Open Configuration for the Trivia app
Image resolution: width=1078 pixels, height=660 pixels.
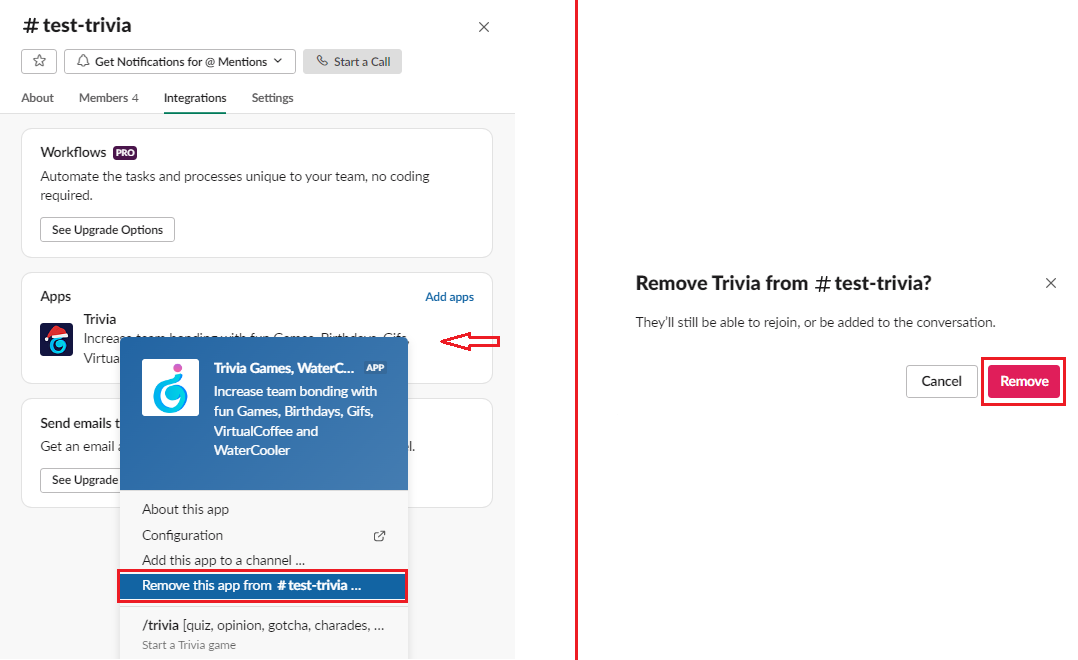tap(264, 535)
